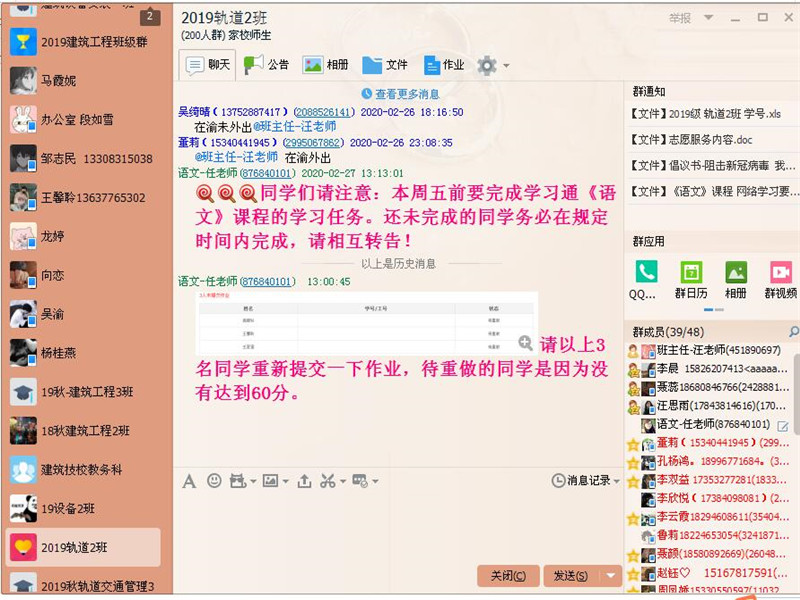This screenshot has height=600, width=800.
Task: Click the upload file icon
Action: pyautogui.click(x=304, y=481)
